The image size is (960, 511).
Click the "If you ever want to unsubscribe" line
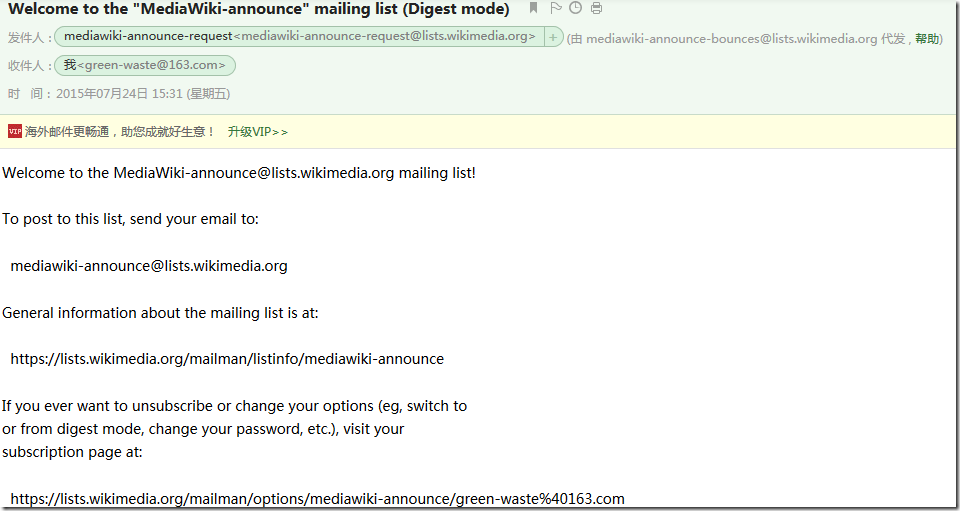pos(234,406)
